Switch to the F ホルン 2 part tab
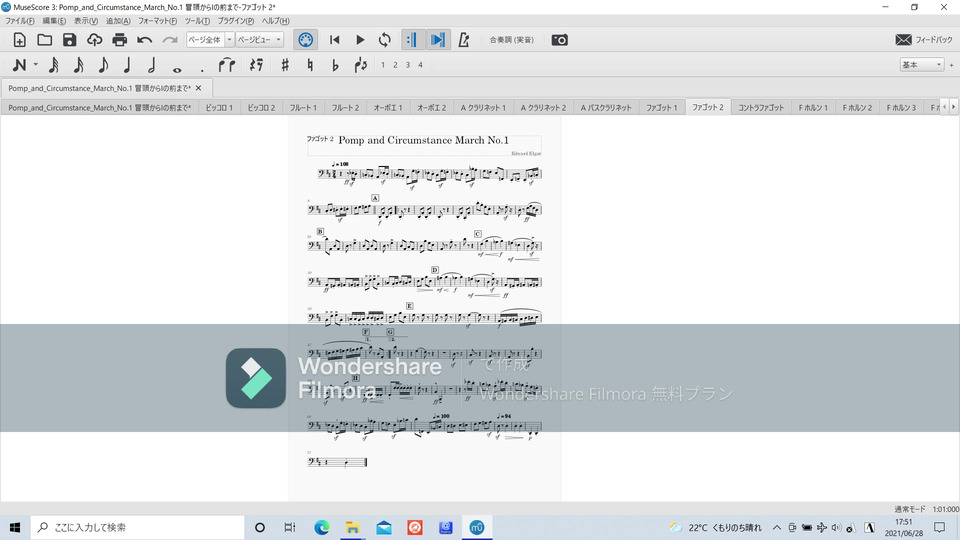Image resolution: width=960 pixels, height=540 pixels. (x=857, y=108)
